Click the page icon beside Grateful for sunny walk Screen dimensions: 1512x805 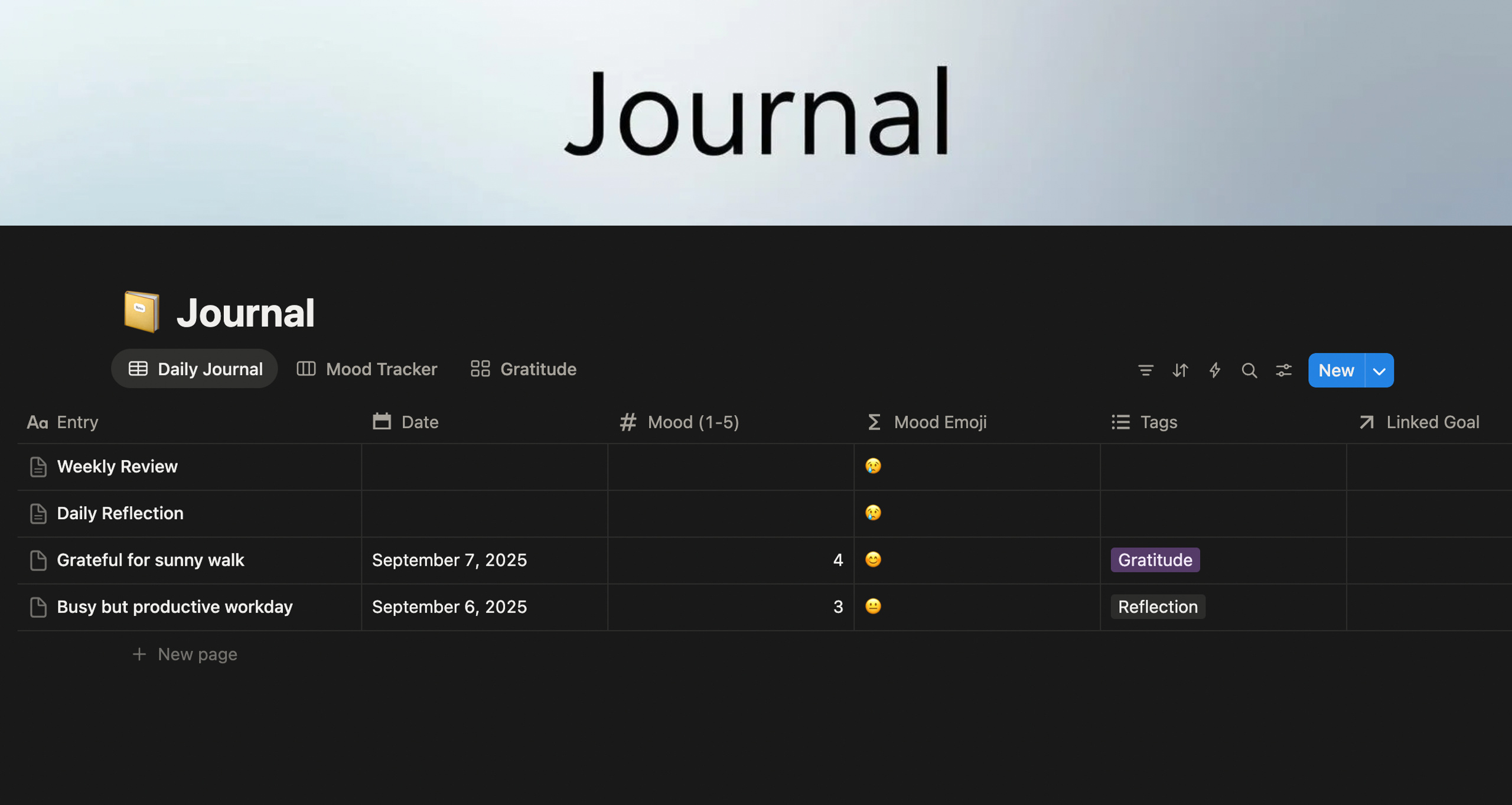click(x=38, y=560)
